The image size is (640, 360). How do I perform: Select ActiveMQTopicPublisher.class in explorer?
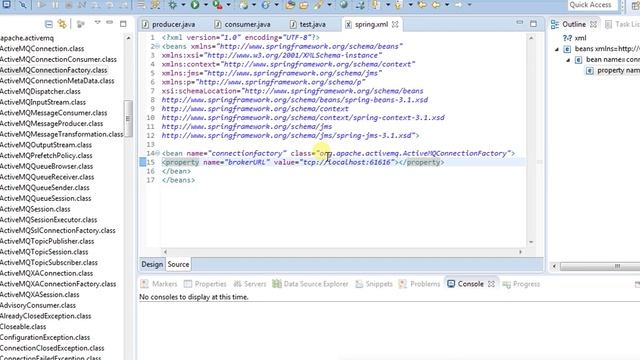47,241
